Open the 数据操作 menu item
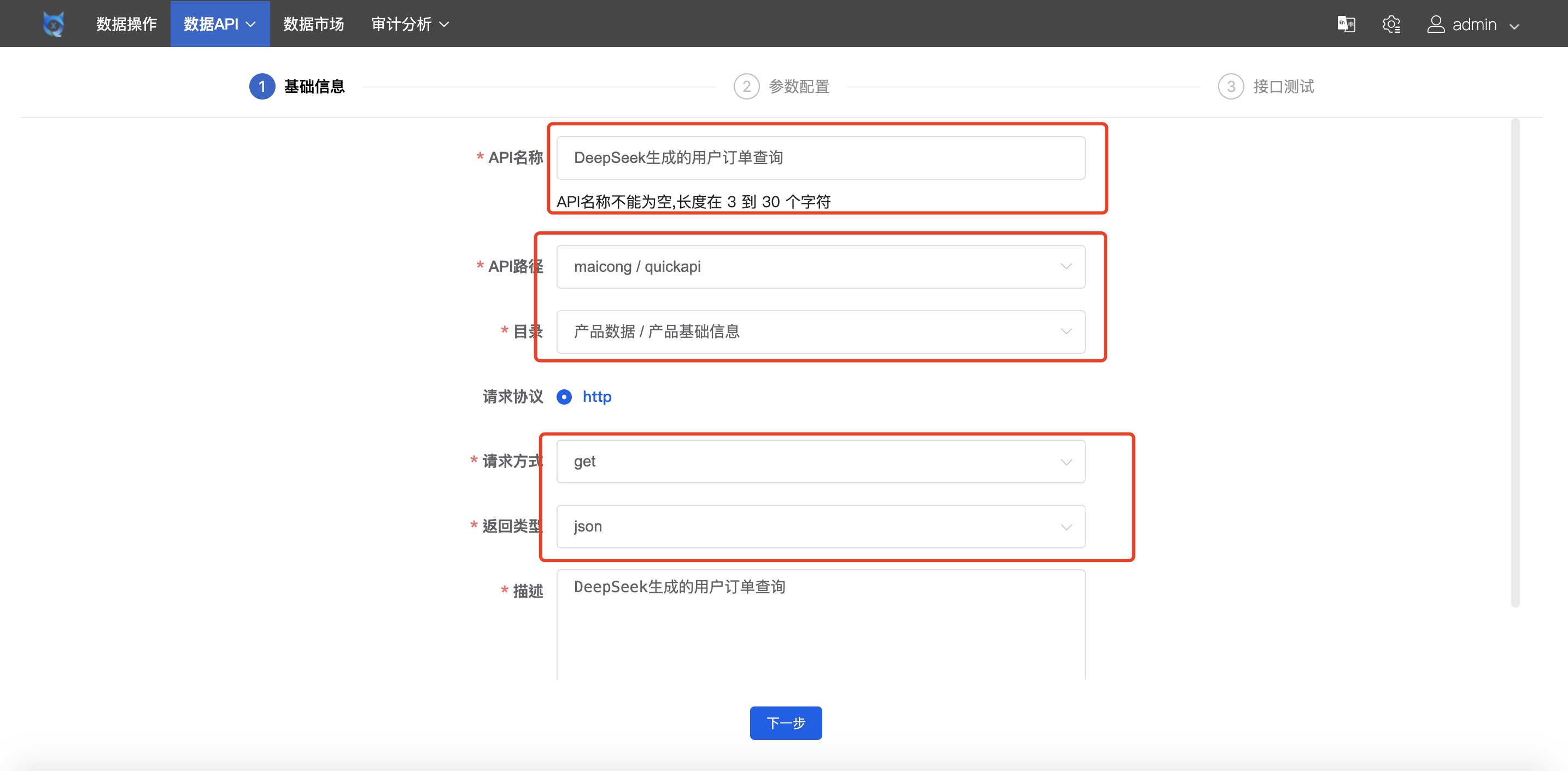The image size is (1568, 771). (127, 25)
